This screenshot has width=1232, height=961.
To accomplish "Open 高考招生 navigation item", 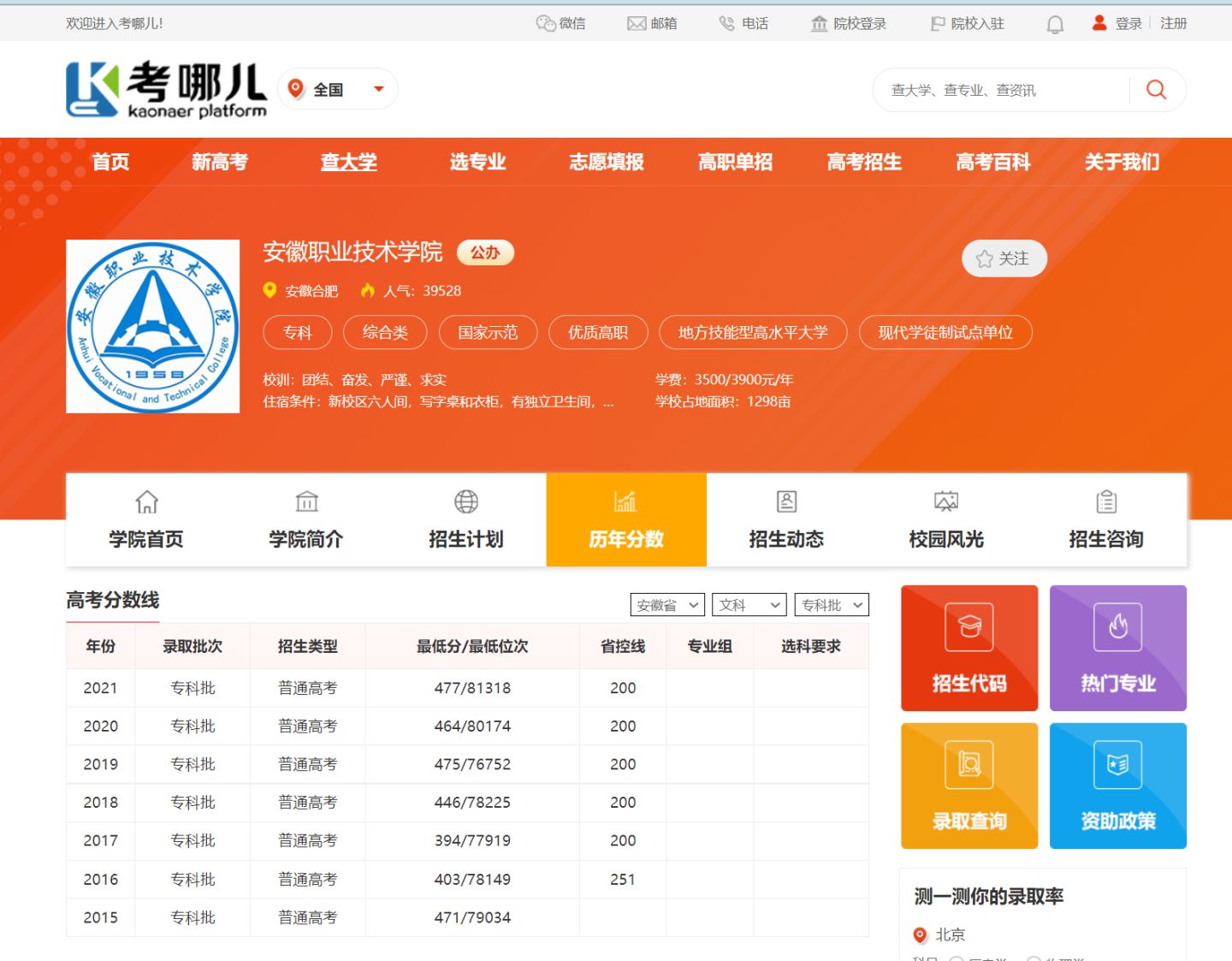I will coord(864,162).
